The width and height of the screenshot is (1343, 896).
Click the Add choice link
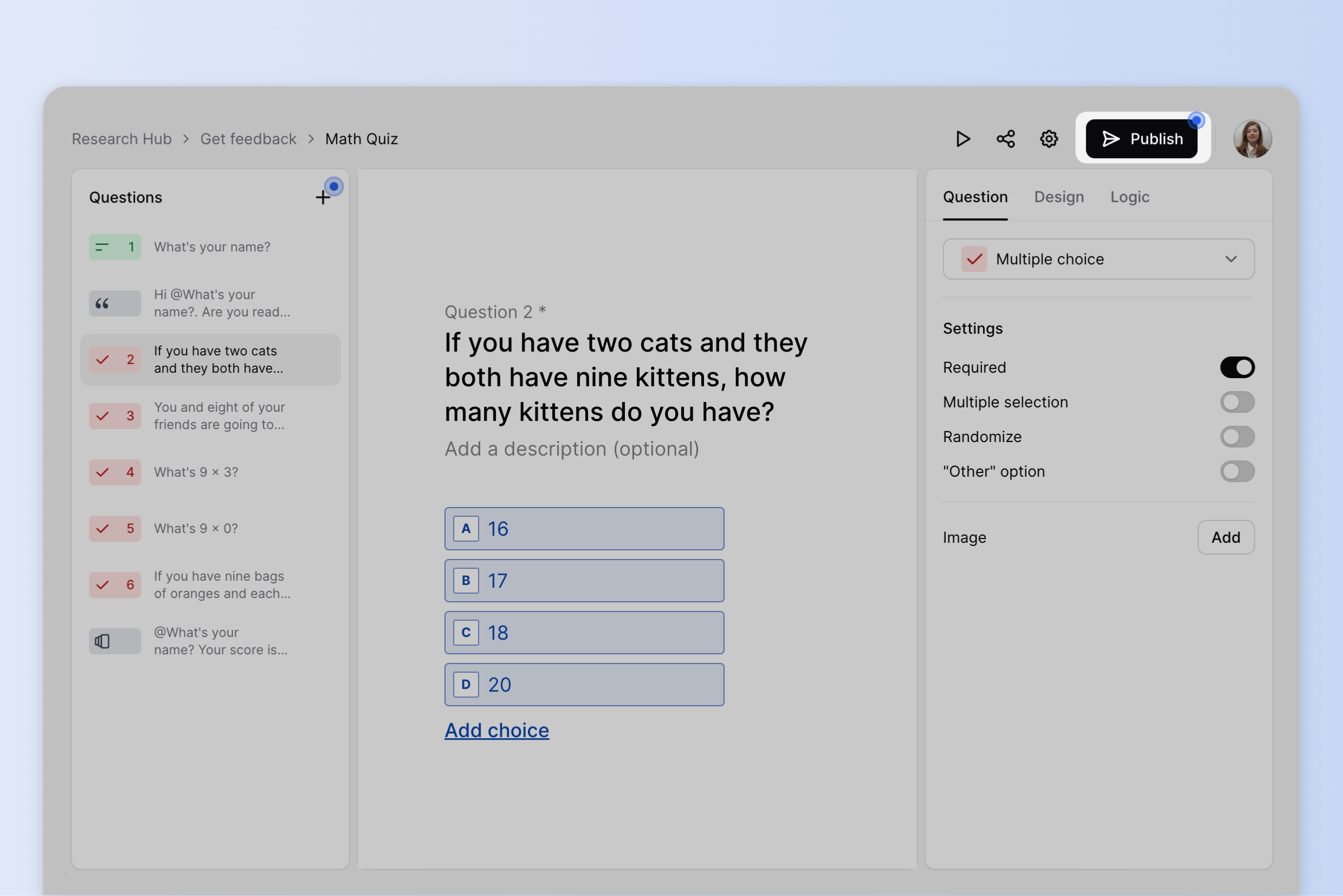496,730
